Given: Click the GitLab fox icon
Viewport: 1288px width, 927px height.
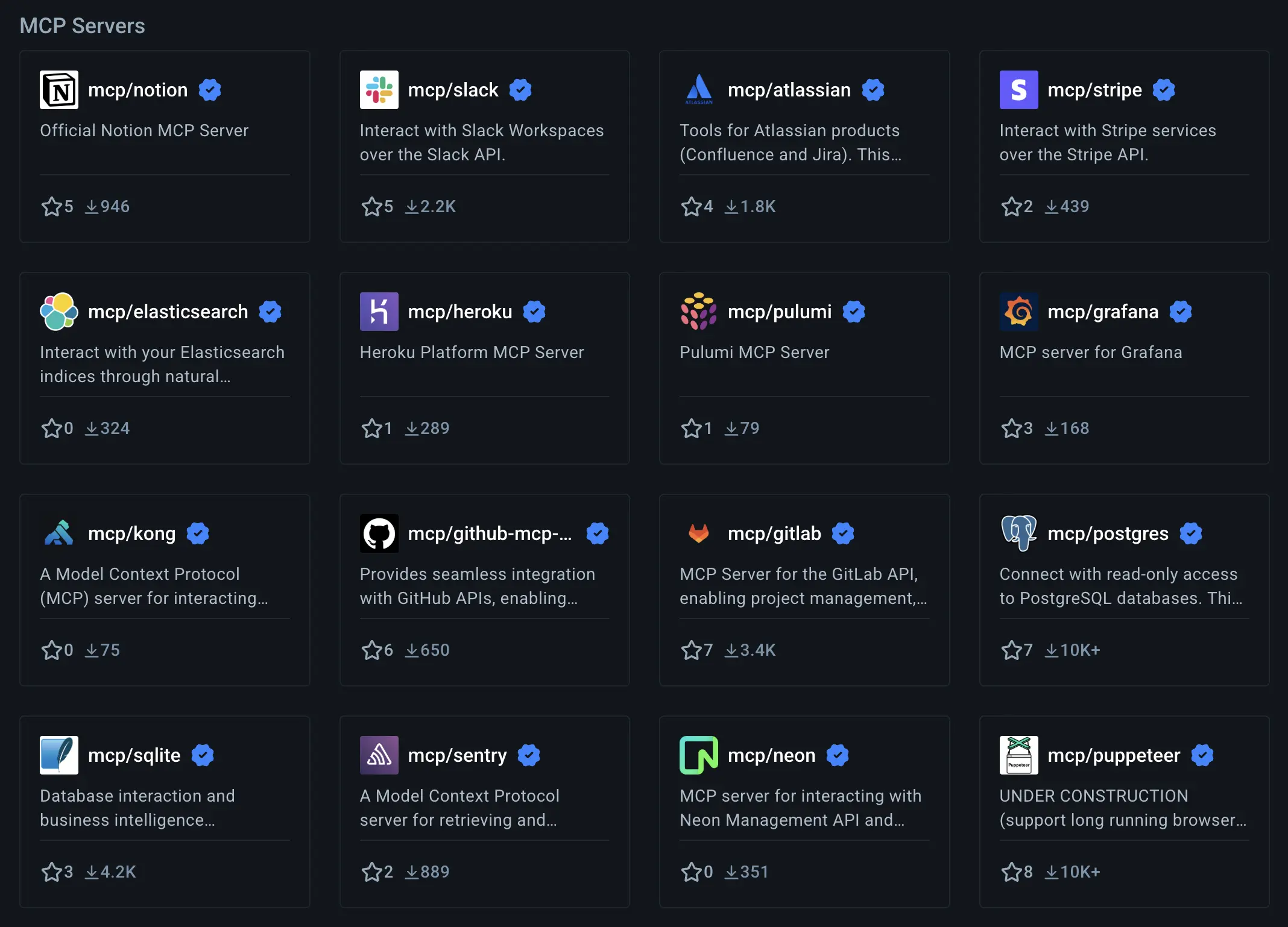Looking at the screenshot, I should [699, 533].
